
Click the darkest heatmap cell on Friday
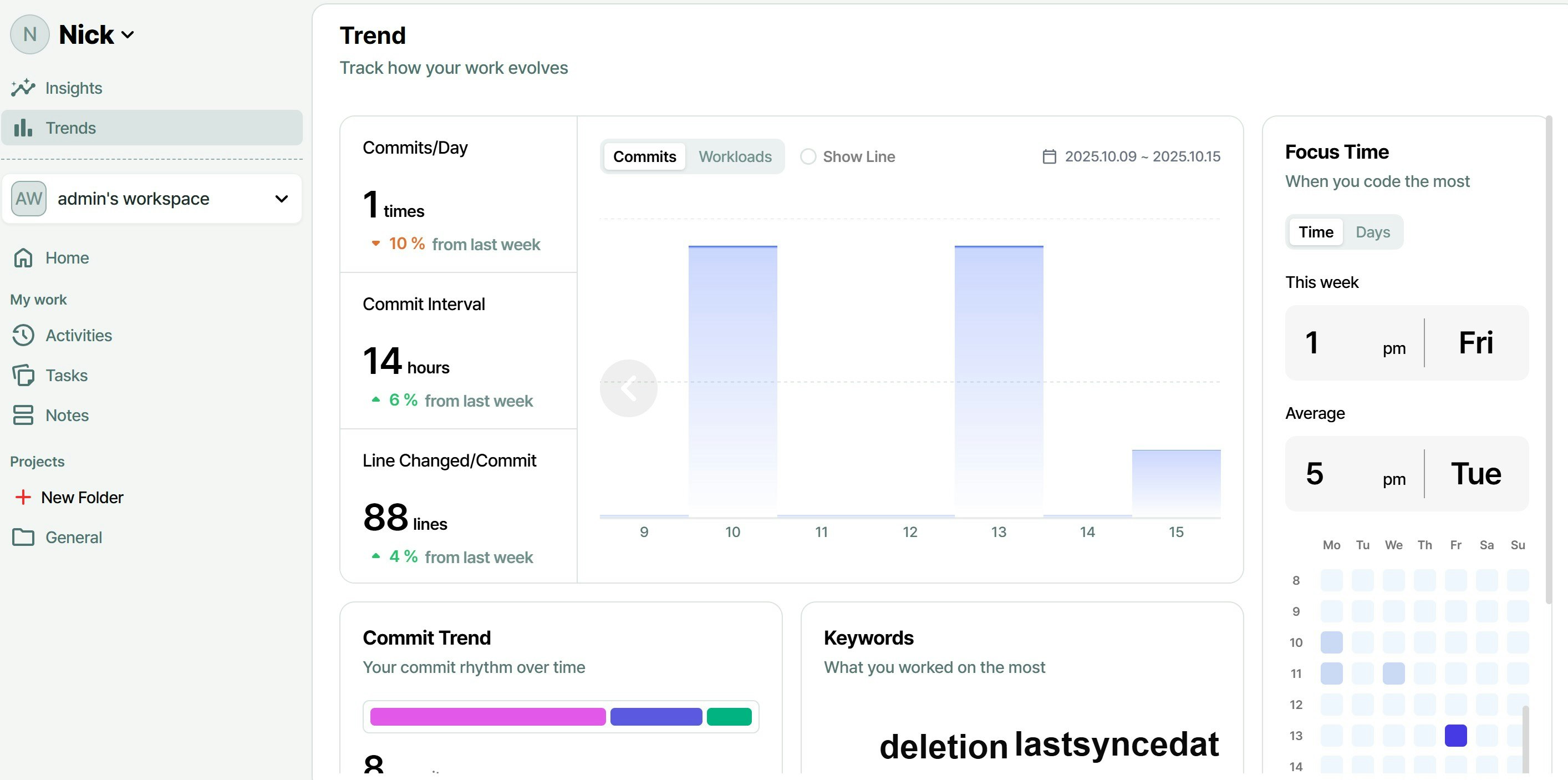(x=1456, y=736)
